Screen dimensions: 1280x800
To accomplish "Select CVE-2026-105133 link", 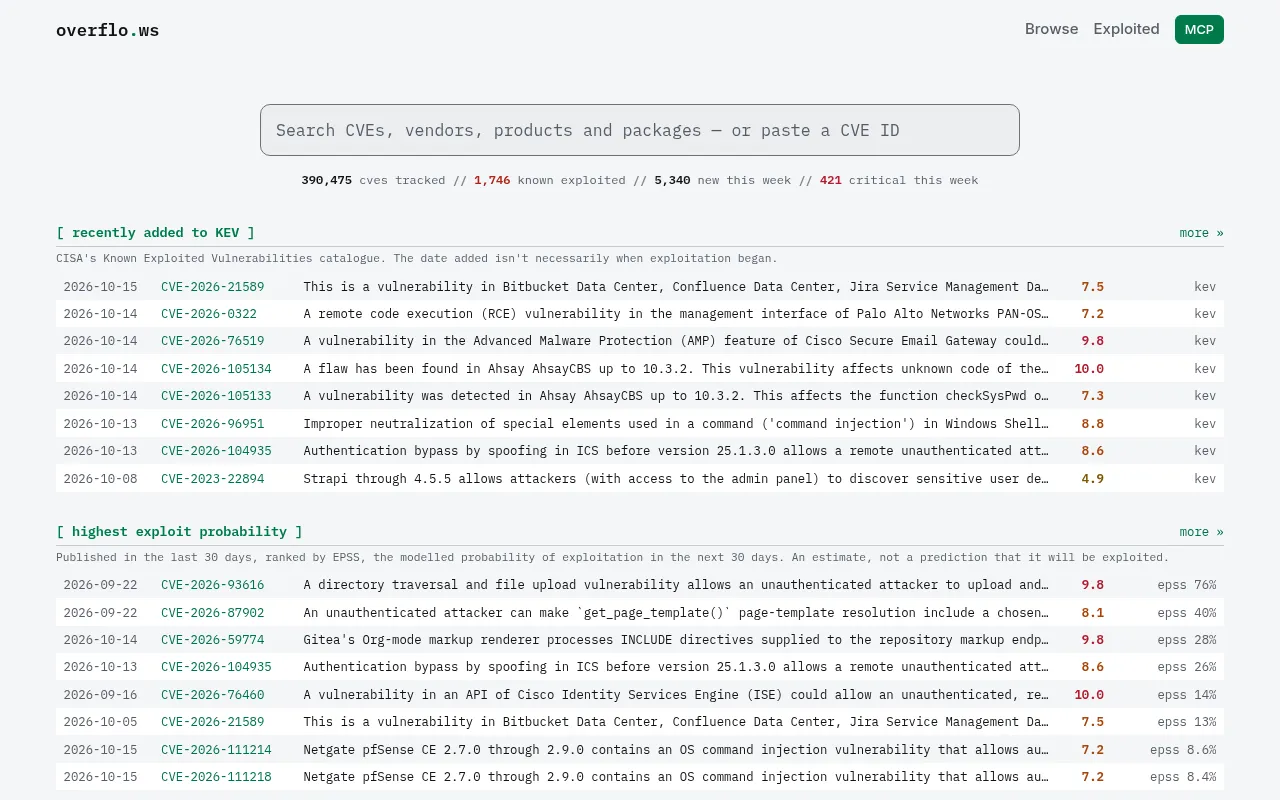I will pyautogui.click(x=216, y=396).
